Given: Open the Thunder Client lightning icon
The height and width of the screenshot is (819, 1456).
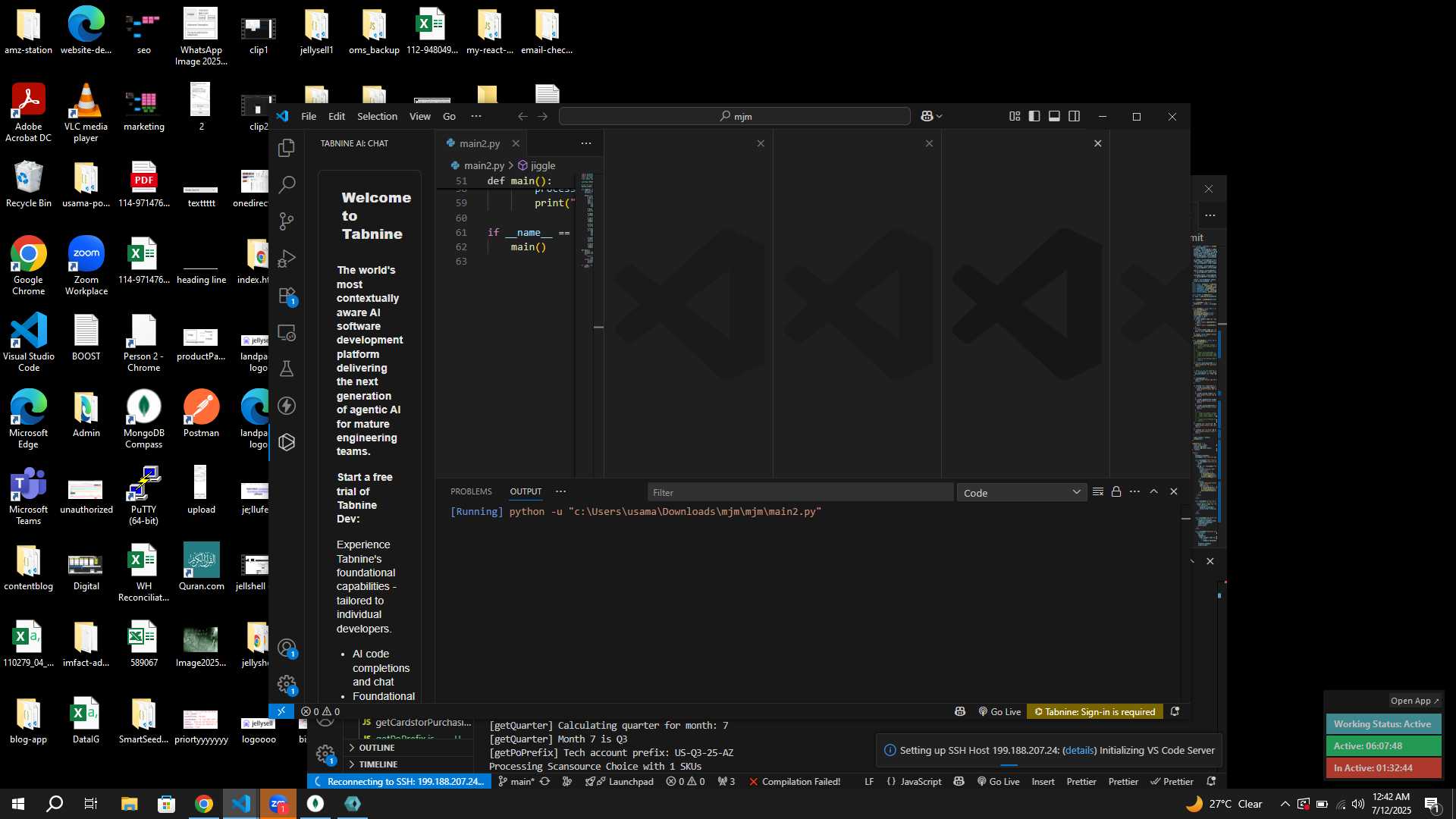Looking at the screenshot, I should tap(287, 406).
